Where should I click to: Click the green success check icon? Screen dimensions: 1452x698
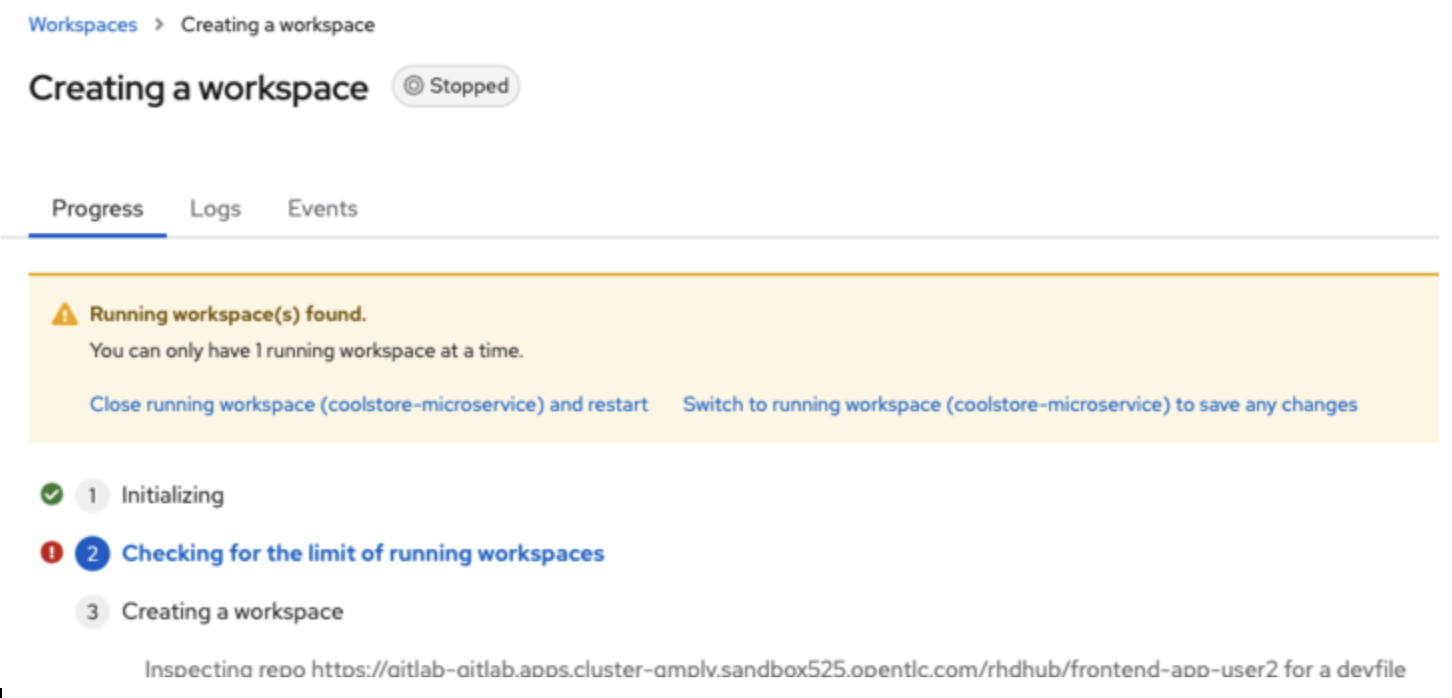click(x=52, y=494)
